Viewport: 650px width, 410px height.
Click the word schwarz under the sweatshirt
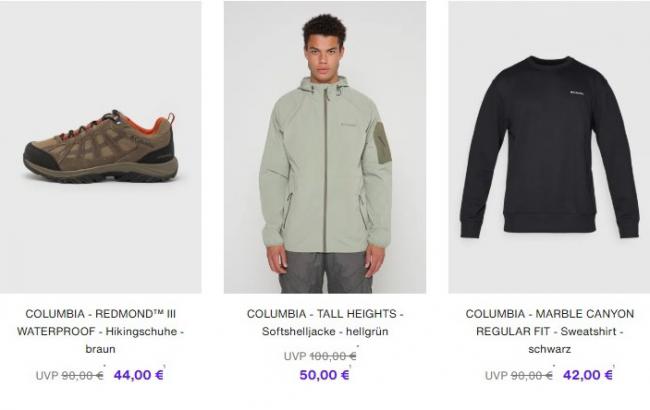coord(549,349)
